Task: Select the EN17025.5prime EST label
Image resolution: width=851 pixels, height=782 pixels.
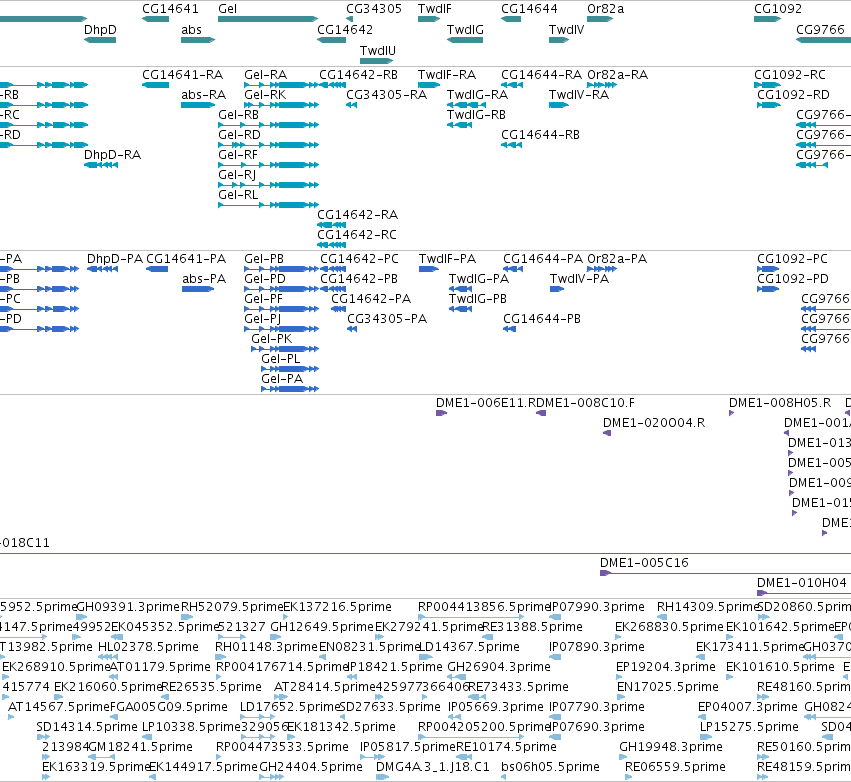Action: coord(668,686)
